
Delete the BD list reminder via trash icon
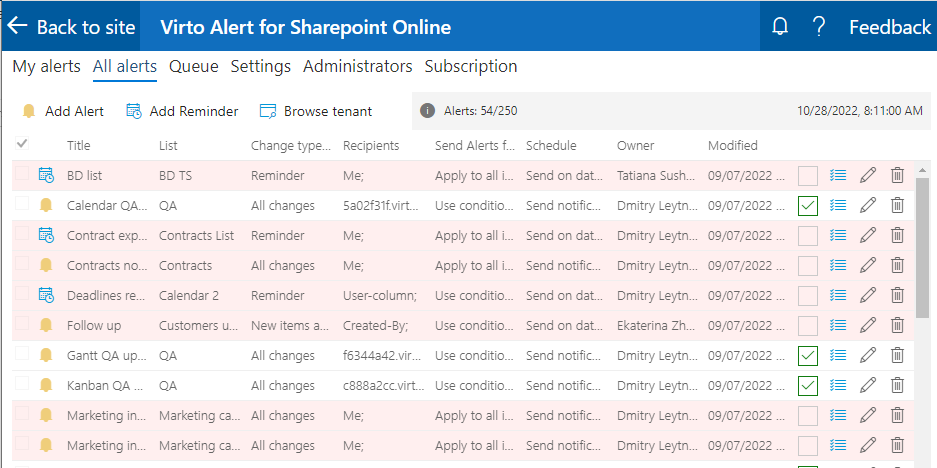coord(897,175)
